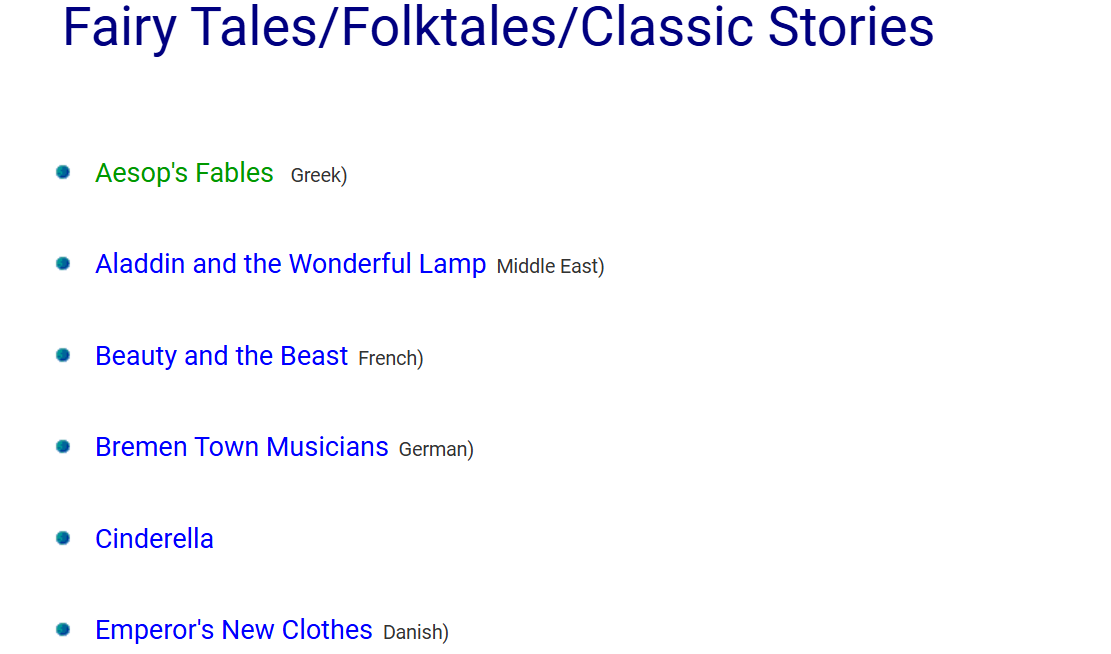Click bullet next to Beauty and the Beast
1111x654 pixels.
click(63, 355)
